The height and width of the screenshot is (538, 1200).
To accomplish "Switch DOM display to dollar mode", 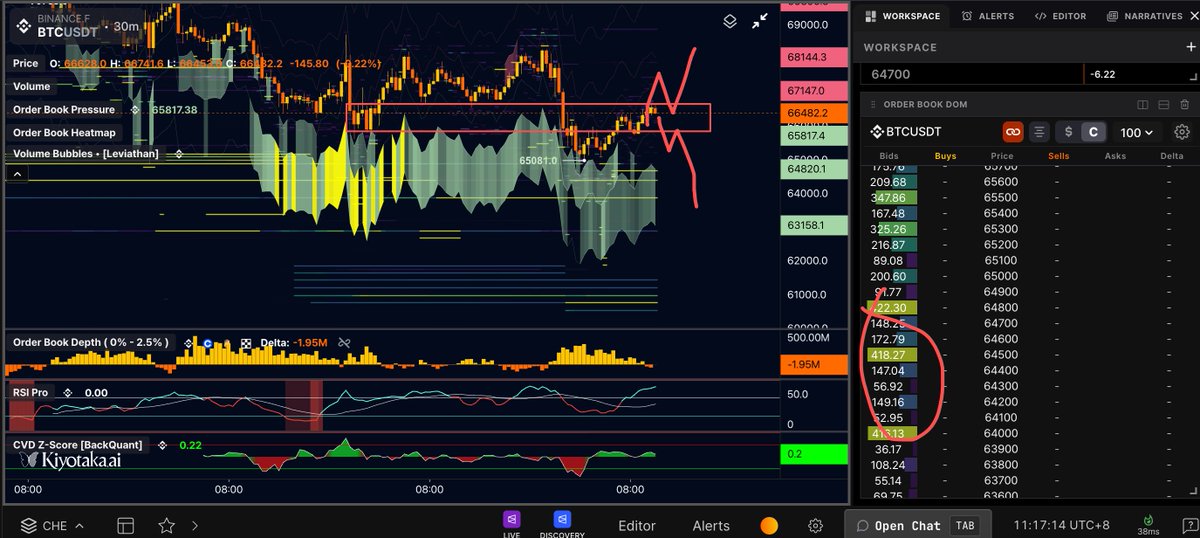I will coord(1068,132).
